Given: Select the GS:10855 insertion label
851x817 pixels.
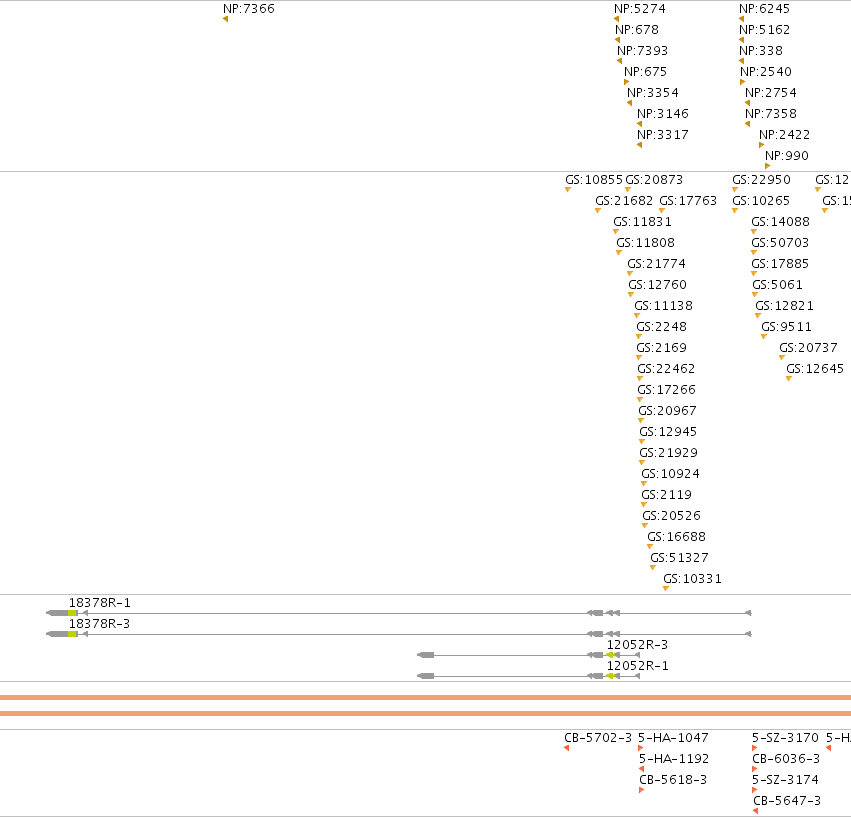Looking at the screenshot, I should tap(594, 180).
